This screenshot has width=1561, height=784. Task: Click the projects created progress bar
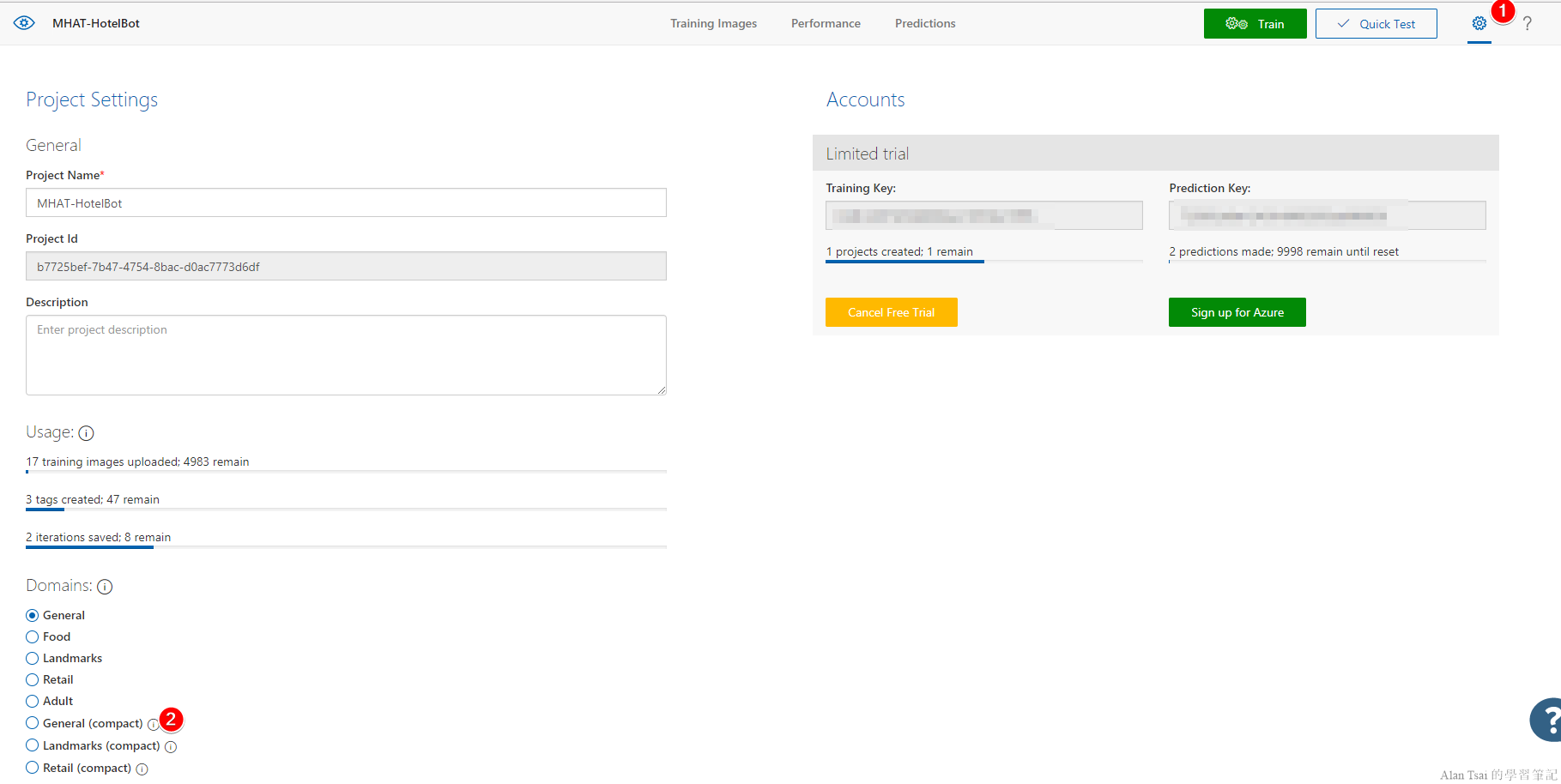[983, 262]
